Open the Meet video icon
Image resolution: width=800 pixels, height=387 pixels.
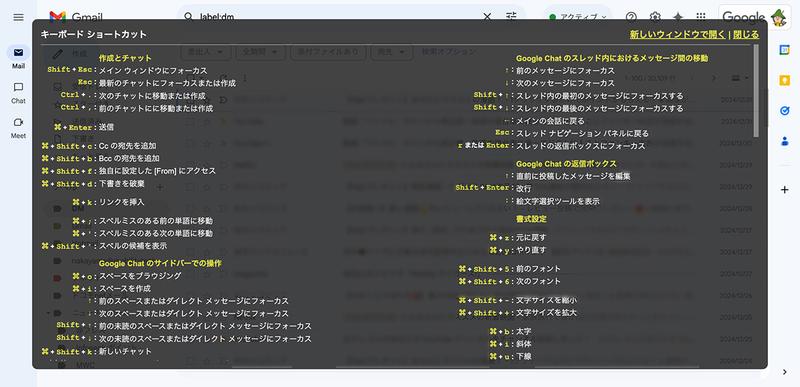point(18,122)
